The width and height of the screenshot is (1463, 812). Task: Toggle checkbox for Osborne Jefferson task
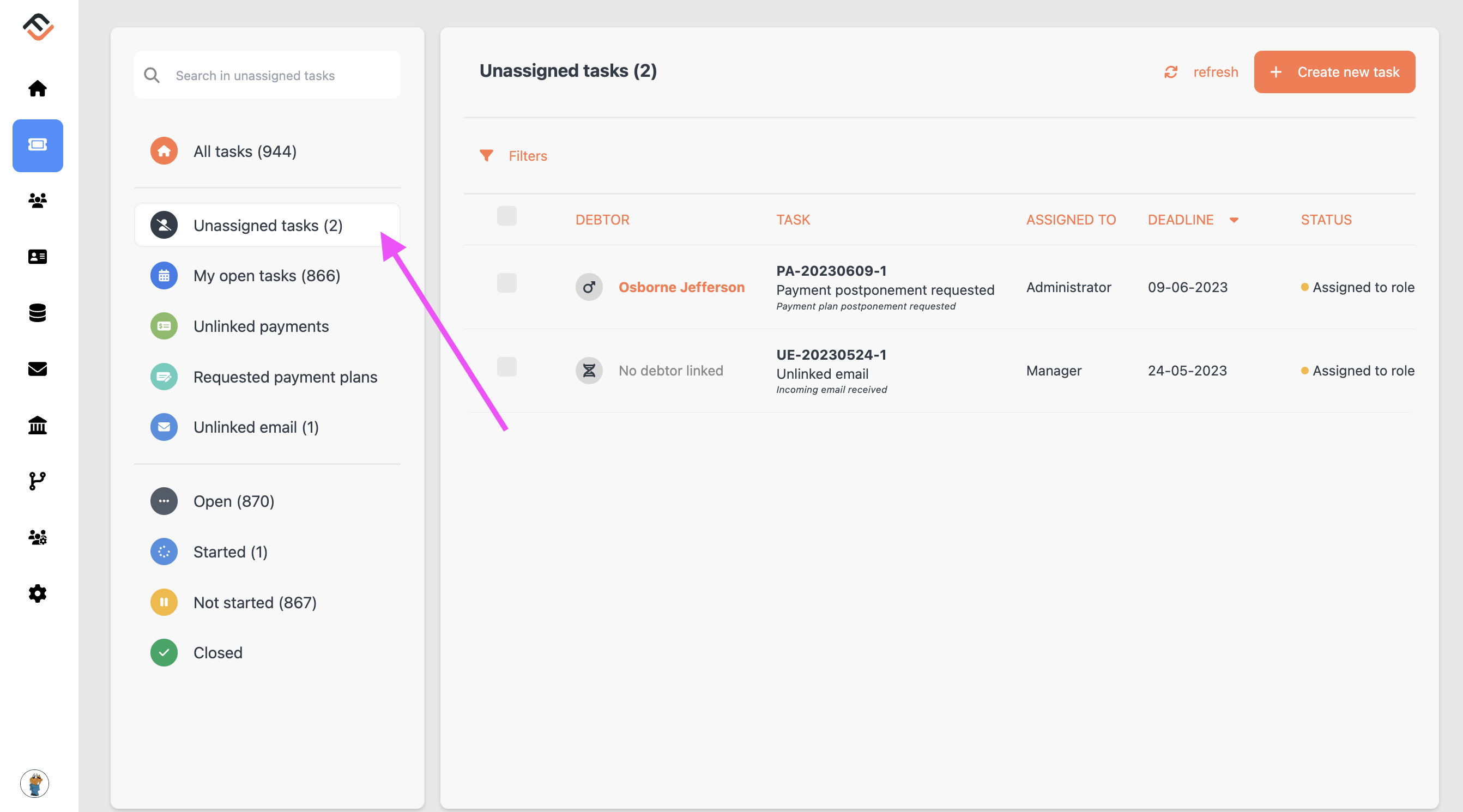(507, 283)
